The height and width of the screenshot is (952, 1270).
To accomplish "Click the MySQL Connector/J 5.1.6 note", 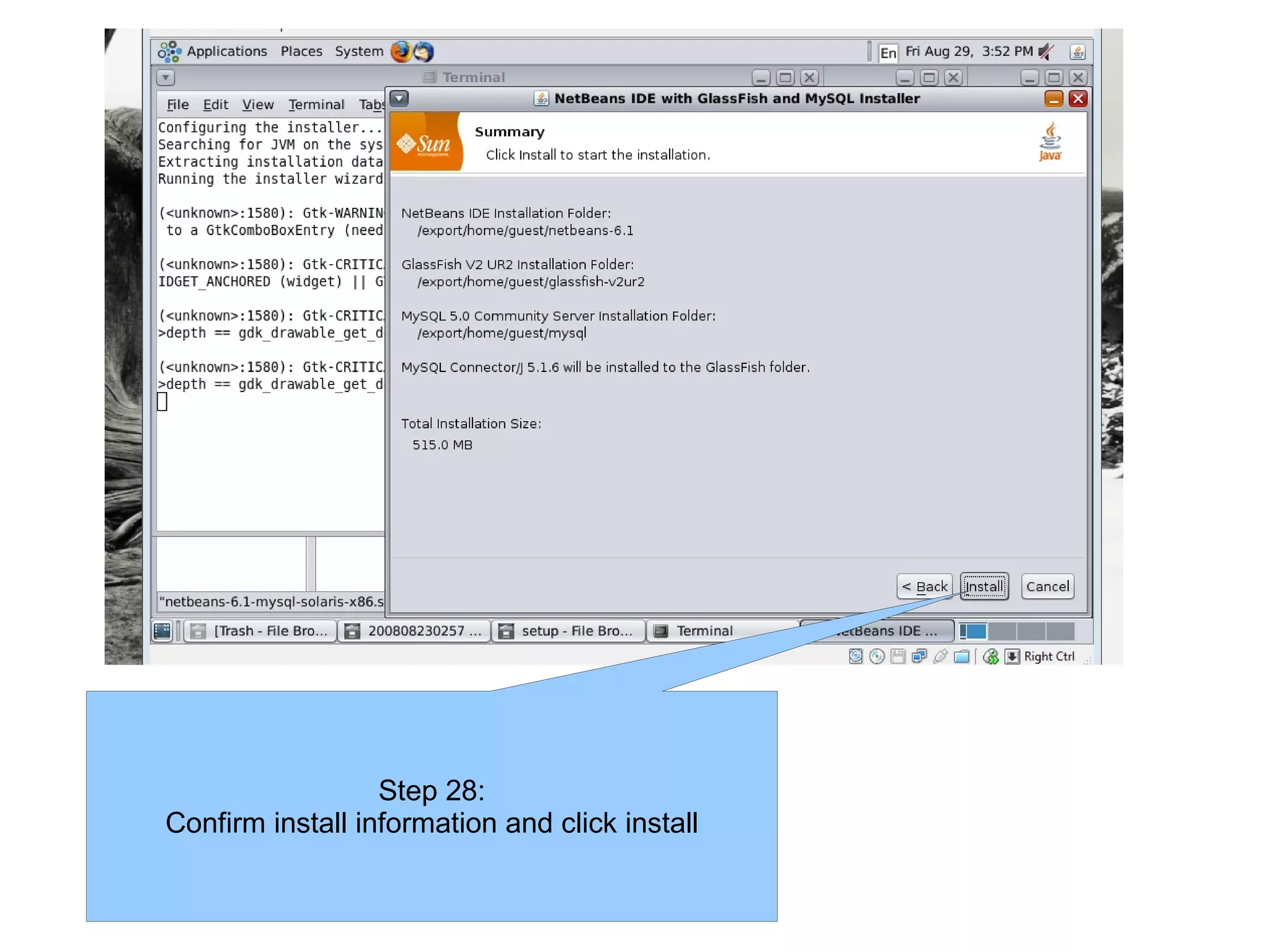I will coord(605,367).
